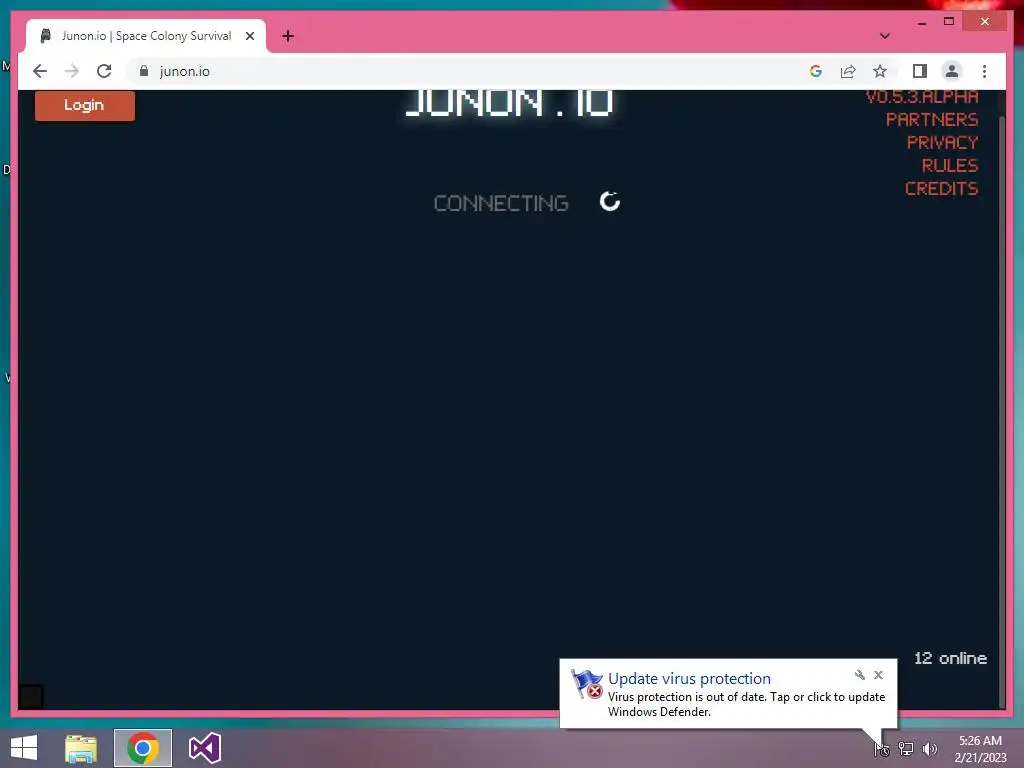This screenshot has height=768, width=1024.
Task: Click the padlock site info icon
Action: point(144,71)
